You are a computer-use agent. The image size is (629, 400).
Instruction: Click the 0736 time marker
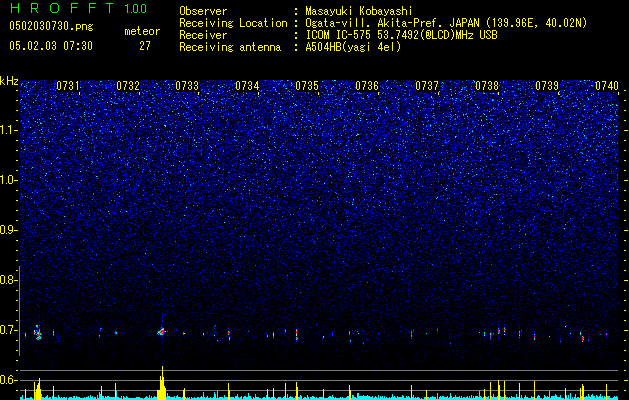(367, 86)
